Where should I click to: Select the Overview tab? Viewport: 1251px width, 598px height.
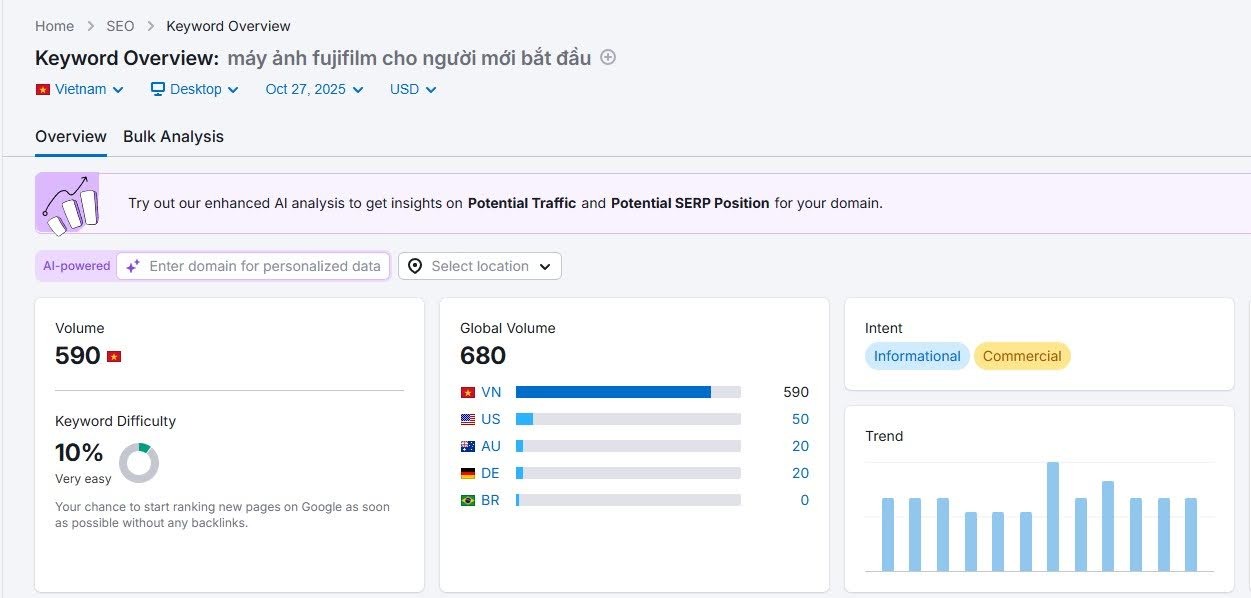pyautogui.click(x=71, y=137)
